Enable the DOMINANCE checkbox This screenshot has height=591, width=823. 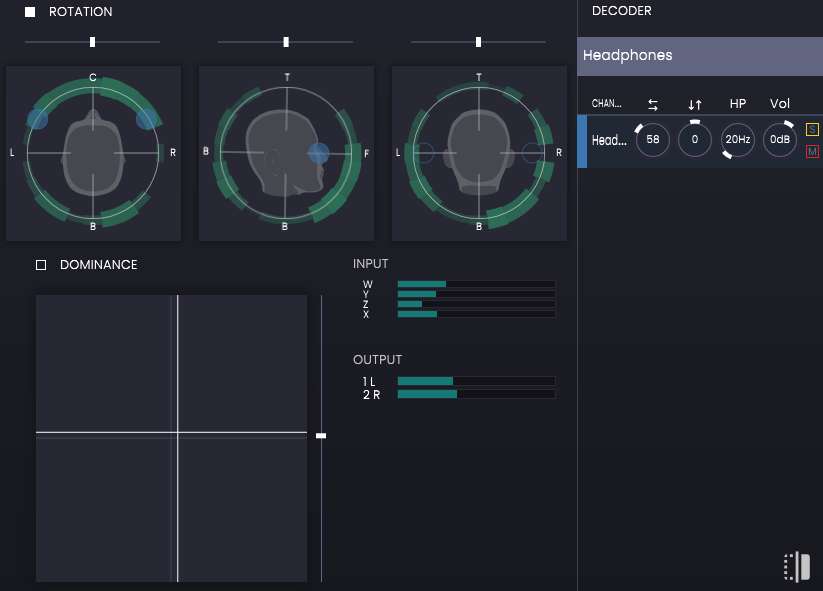41,265
